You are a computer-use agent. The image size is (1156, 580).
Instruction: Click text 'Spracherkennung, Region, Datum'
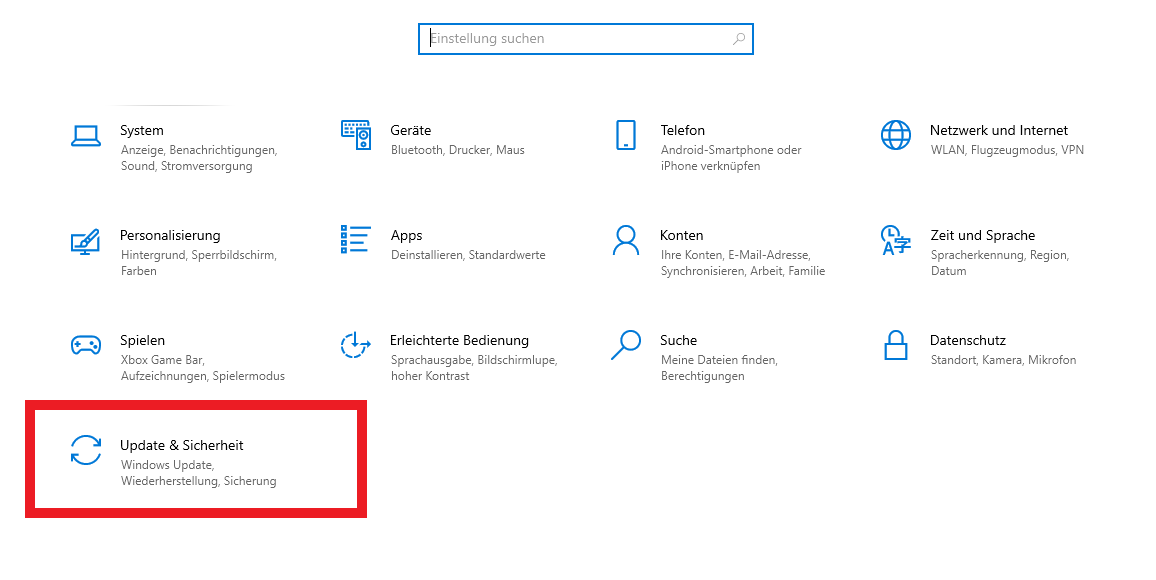(1000, 263)
